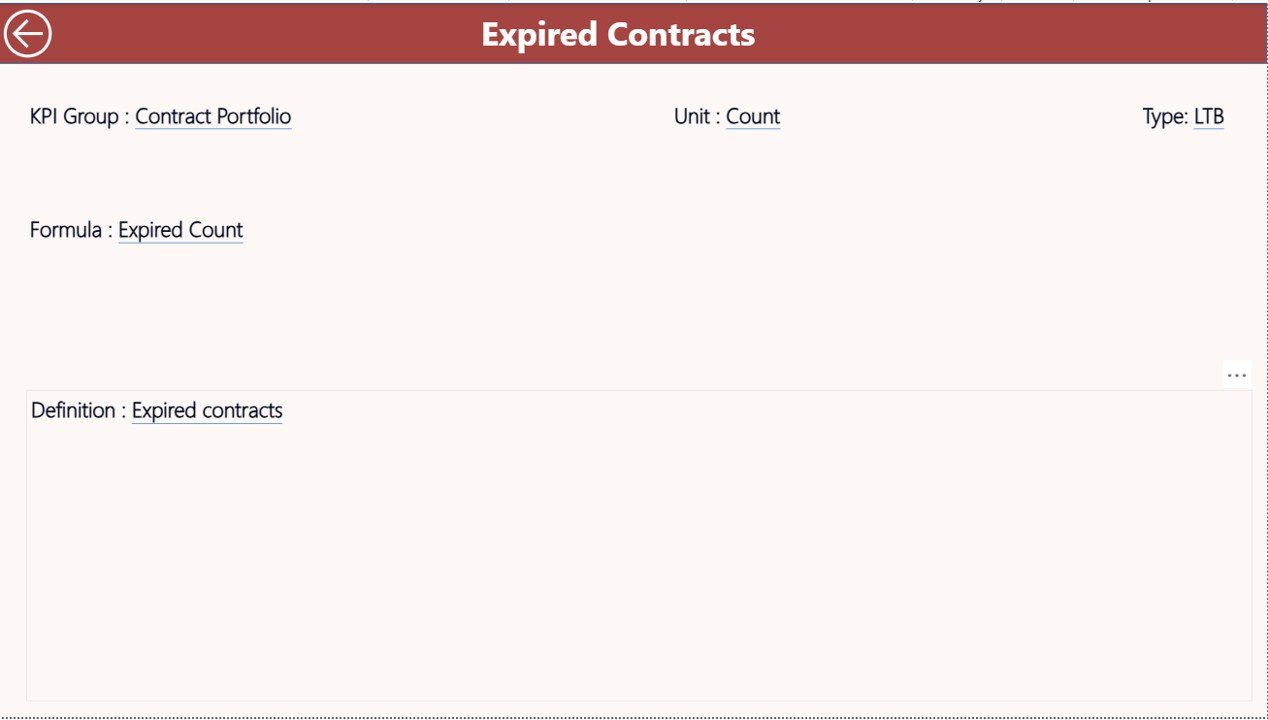Open the LTB type link
The height and width of the screenshot is (720, 1268).
[x=1209, y=117]
